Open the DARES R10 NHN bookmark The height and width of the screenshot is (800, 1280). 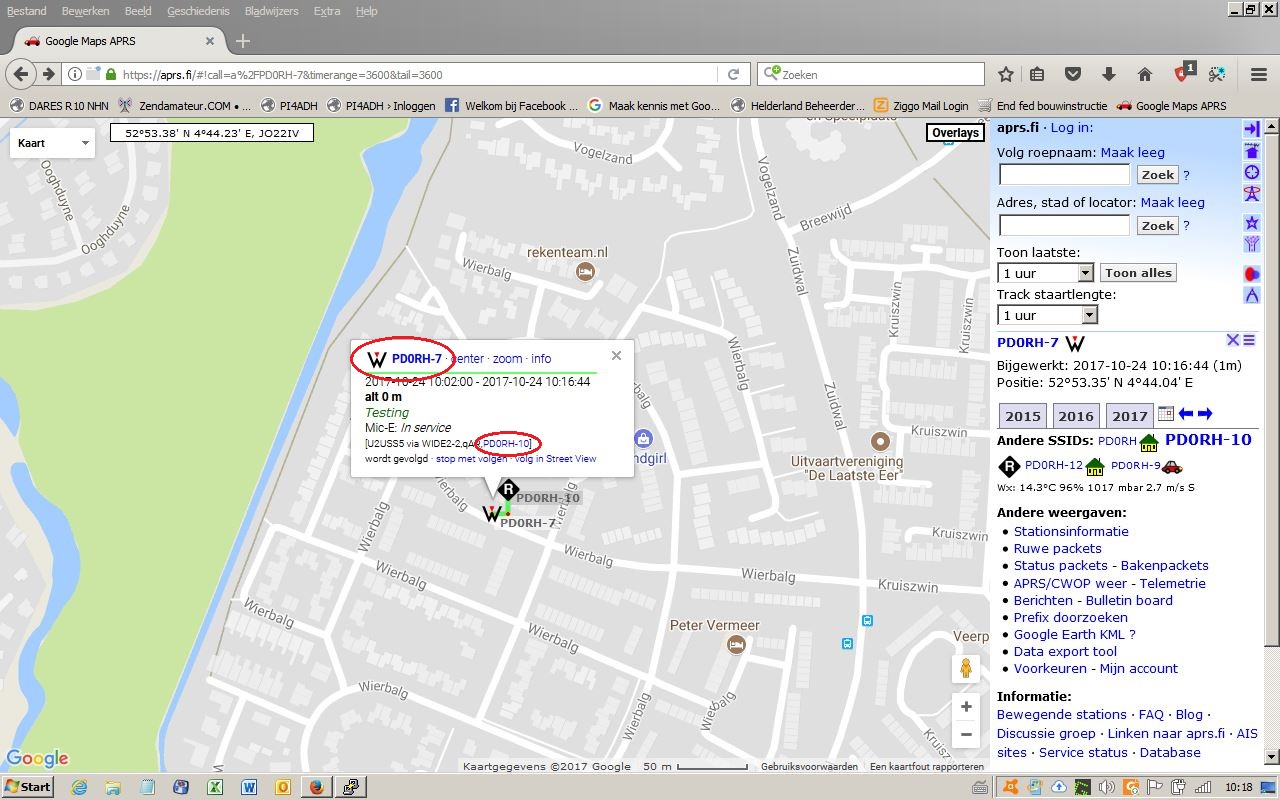click(x=58, y=105)
